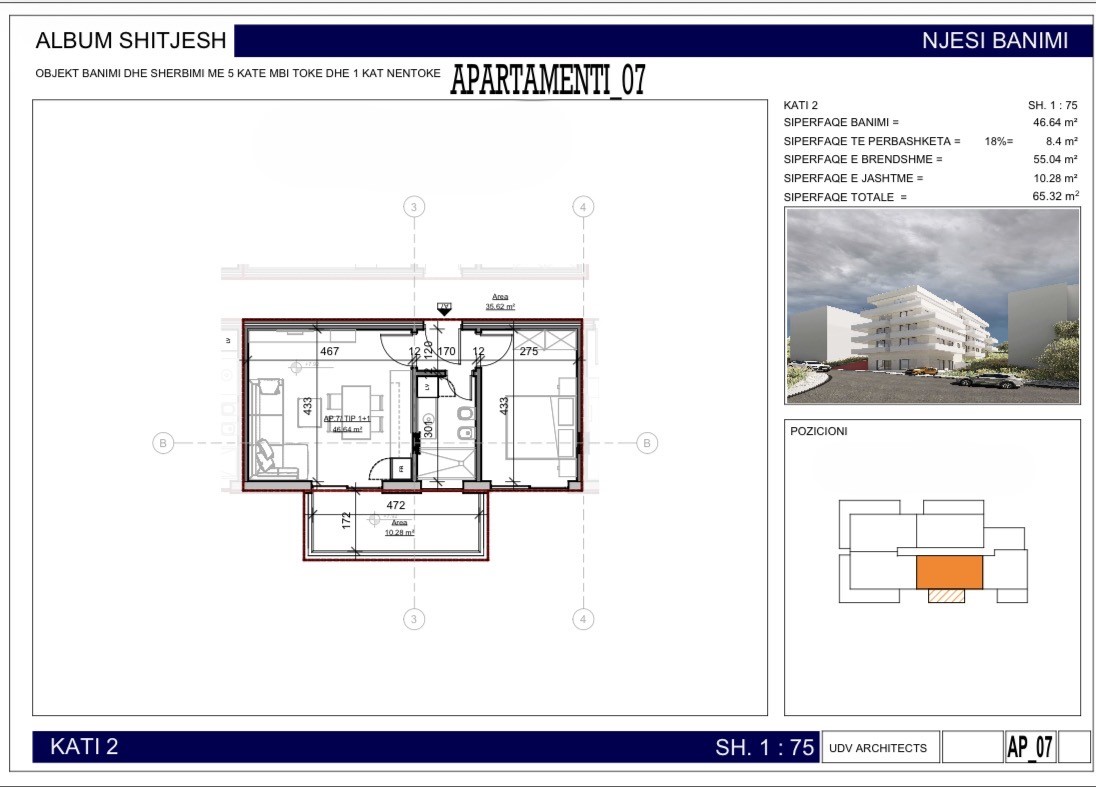Click the entrance arrow marker above the apartment door

(x=444, y=311)
